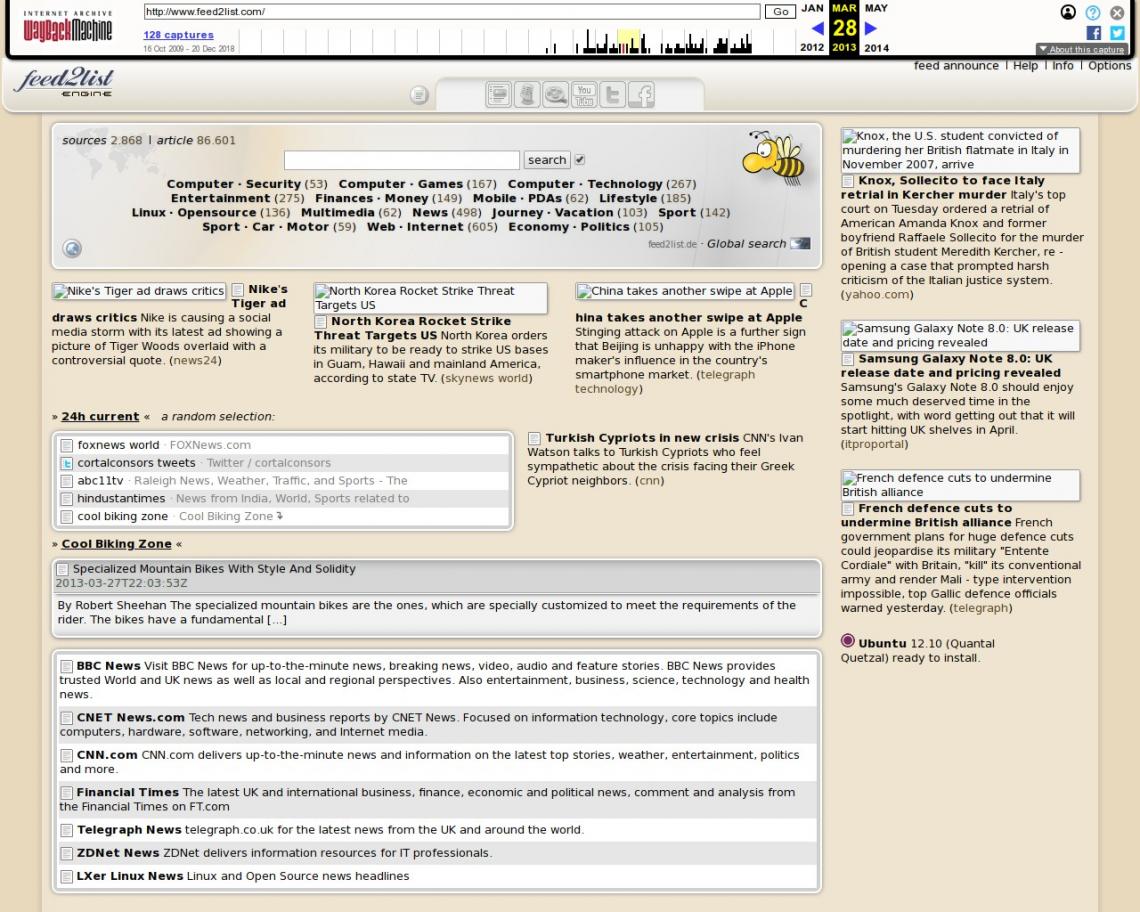Open the podcast microphone toolbar icon
The height and width of the screenshot is (912, 1140).
pos(527,95)
